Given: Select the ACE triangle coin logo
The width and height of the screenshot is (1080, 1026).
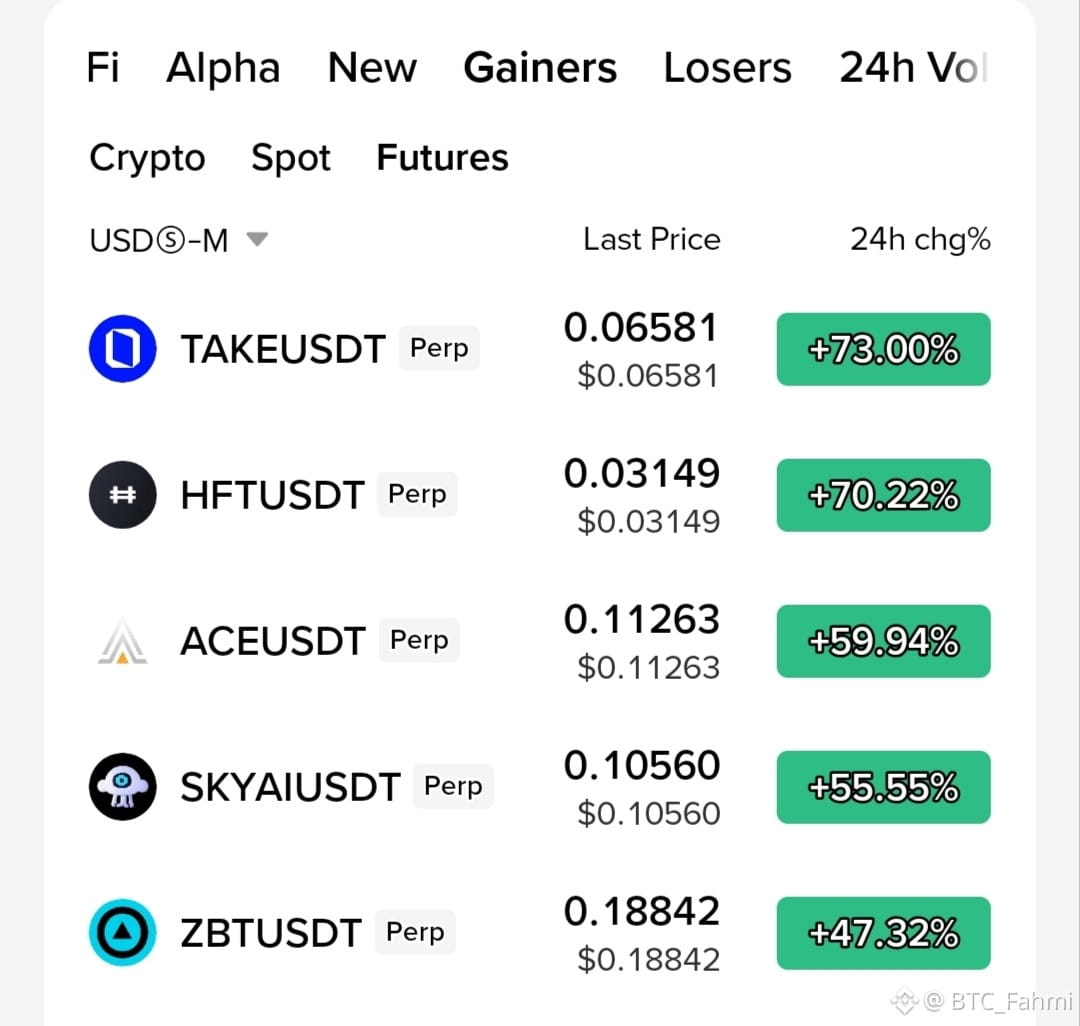Looking at the screenshot, I should [123, 640].
